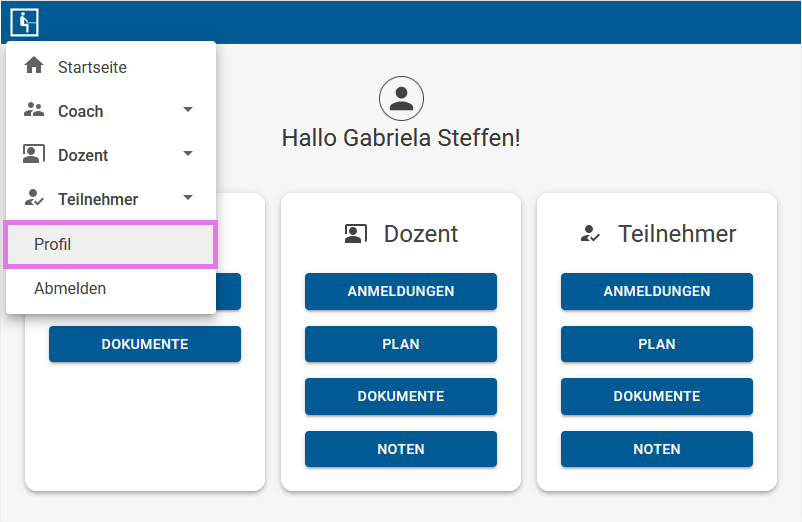802x522 pixels.
Task: Click the presenter icon beside Dozent menu item
Action: 34,154
